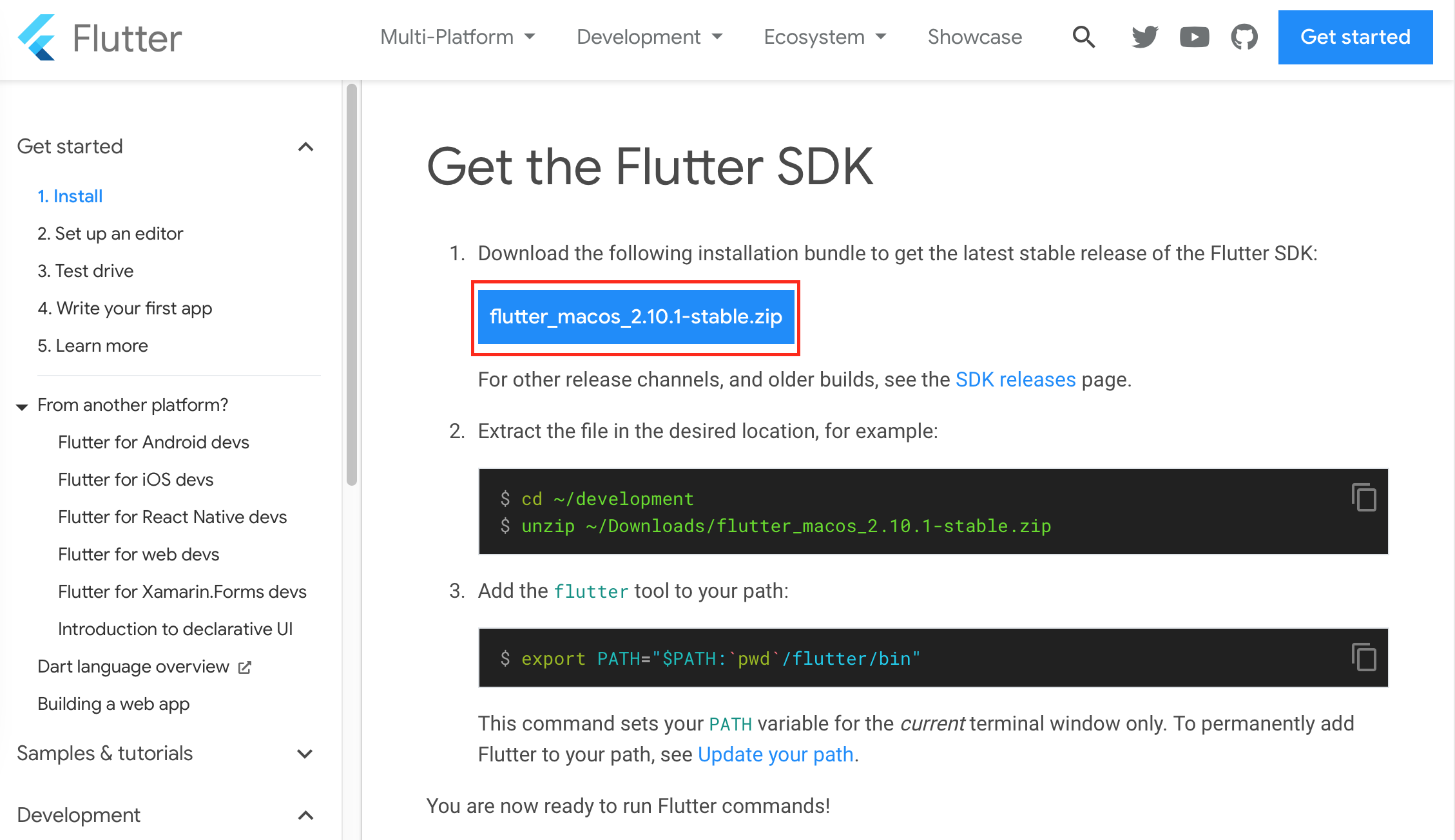Viewport: 1455px width, 840px height.
Task: Click the sidebar vertical scrollbar
Action: (351, 283)
